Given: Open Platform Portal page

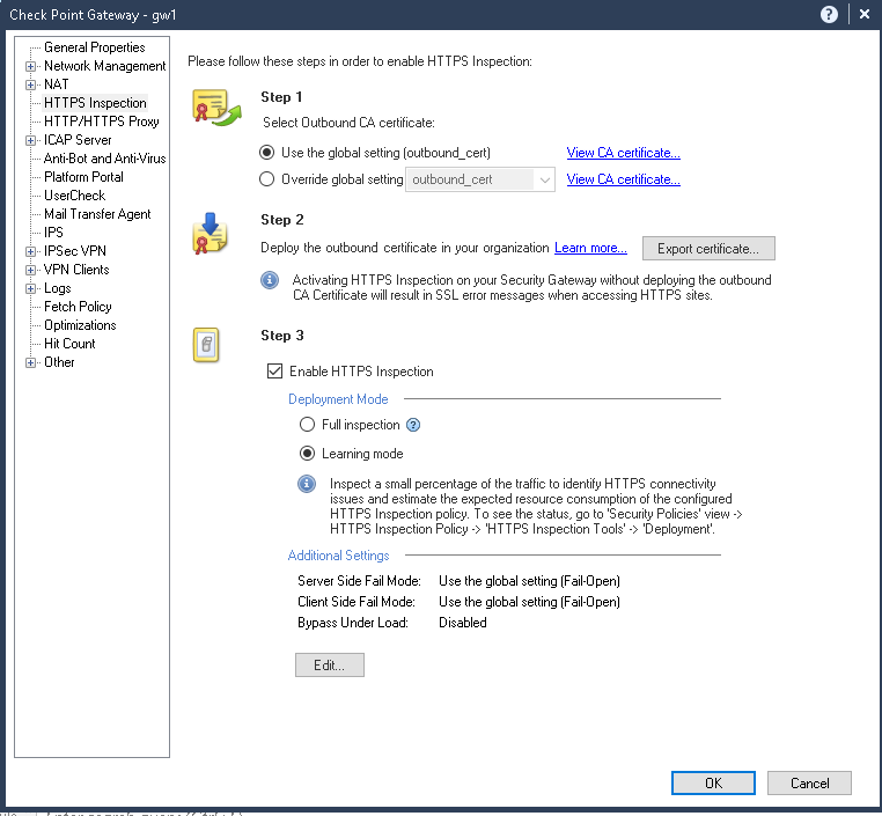Looking at the screenshot, I should pyautogui.click(x=83, y=177).
